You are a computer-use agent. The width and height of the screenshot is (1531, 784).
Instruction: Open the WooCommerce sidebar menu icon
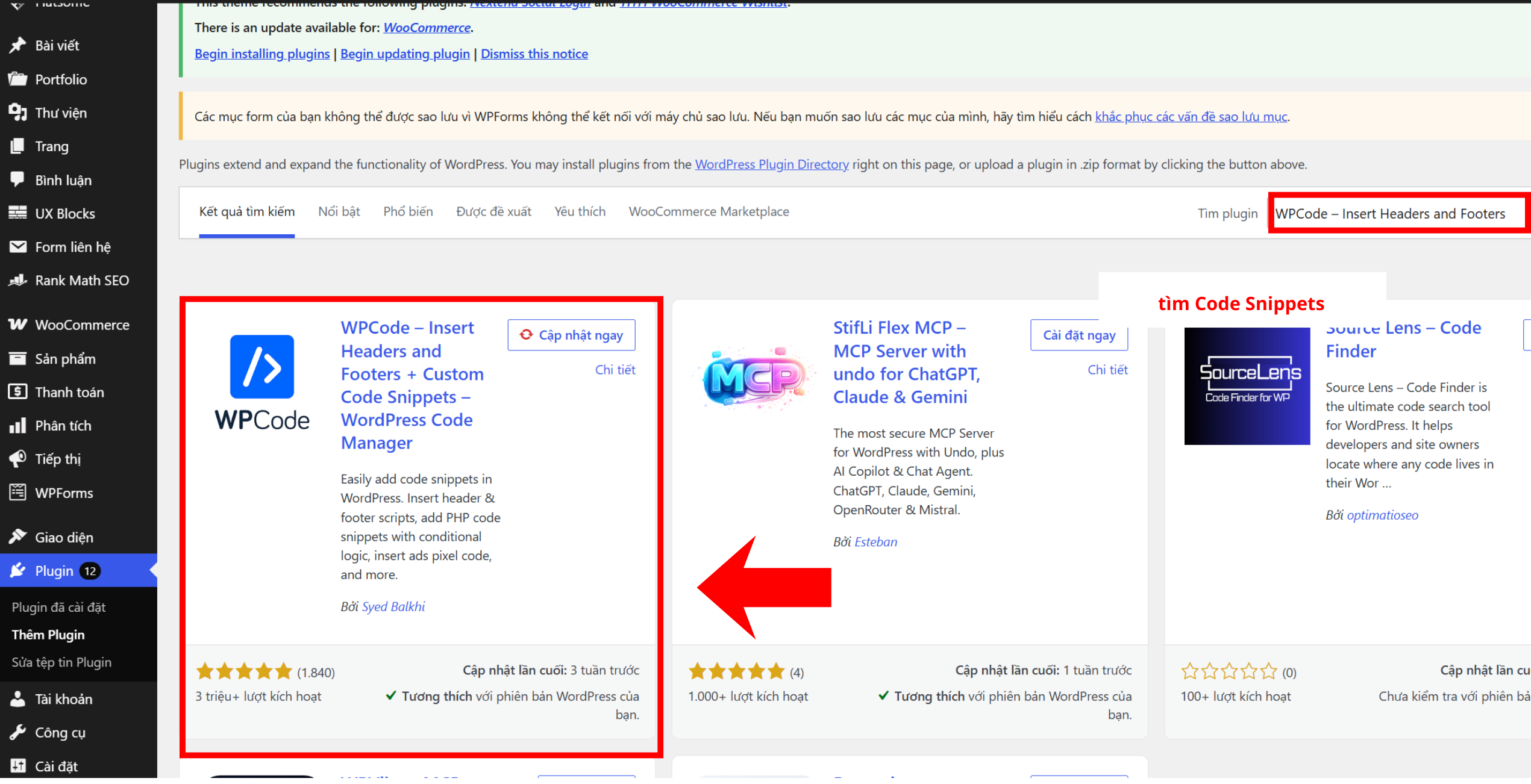click(17, 325)
